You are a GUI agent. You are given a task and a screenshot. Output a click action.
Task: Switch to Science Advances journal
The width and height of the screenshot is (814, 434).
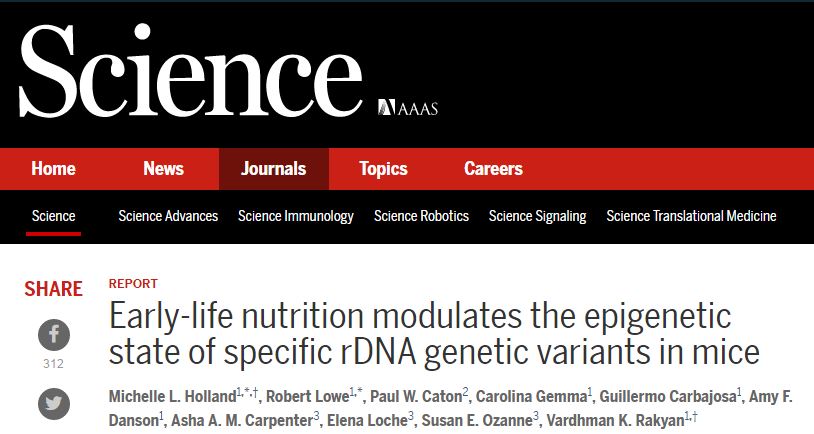coord(168,216)
